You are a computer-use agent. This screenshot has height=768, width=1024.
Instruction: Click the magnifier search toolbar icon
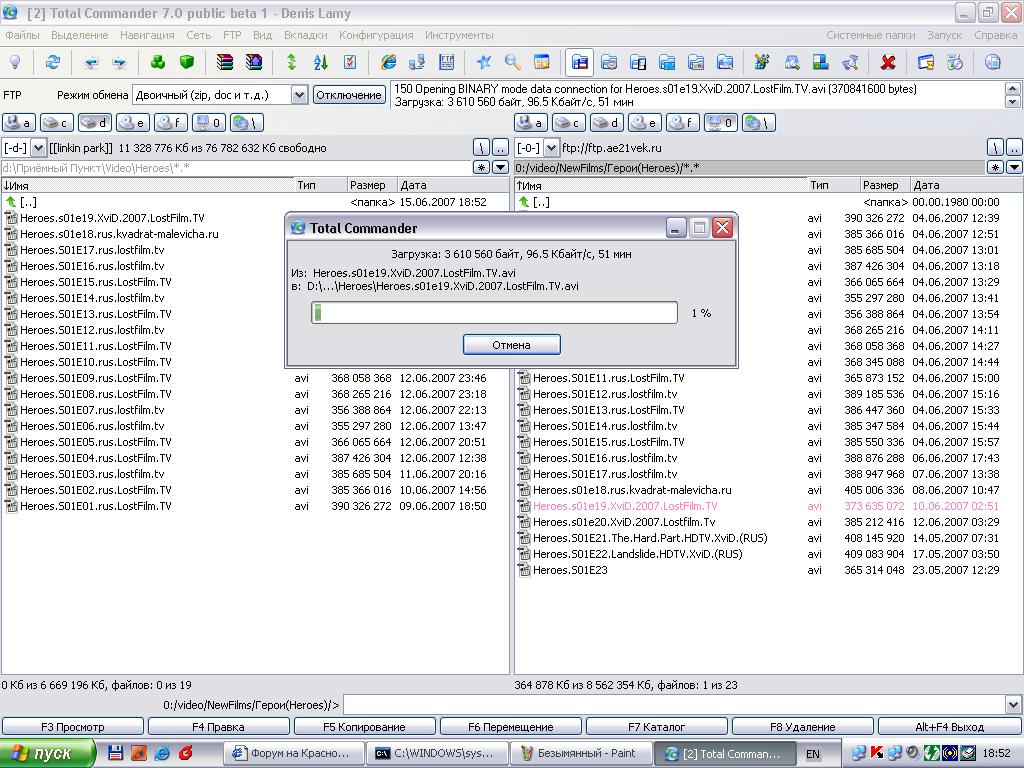point(513,62)
